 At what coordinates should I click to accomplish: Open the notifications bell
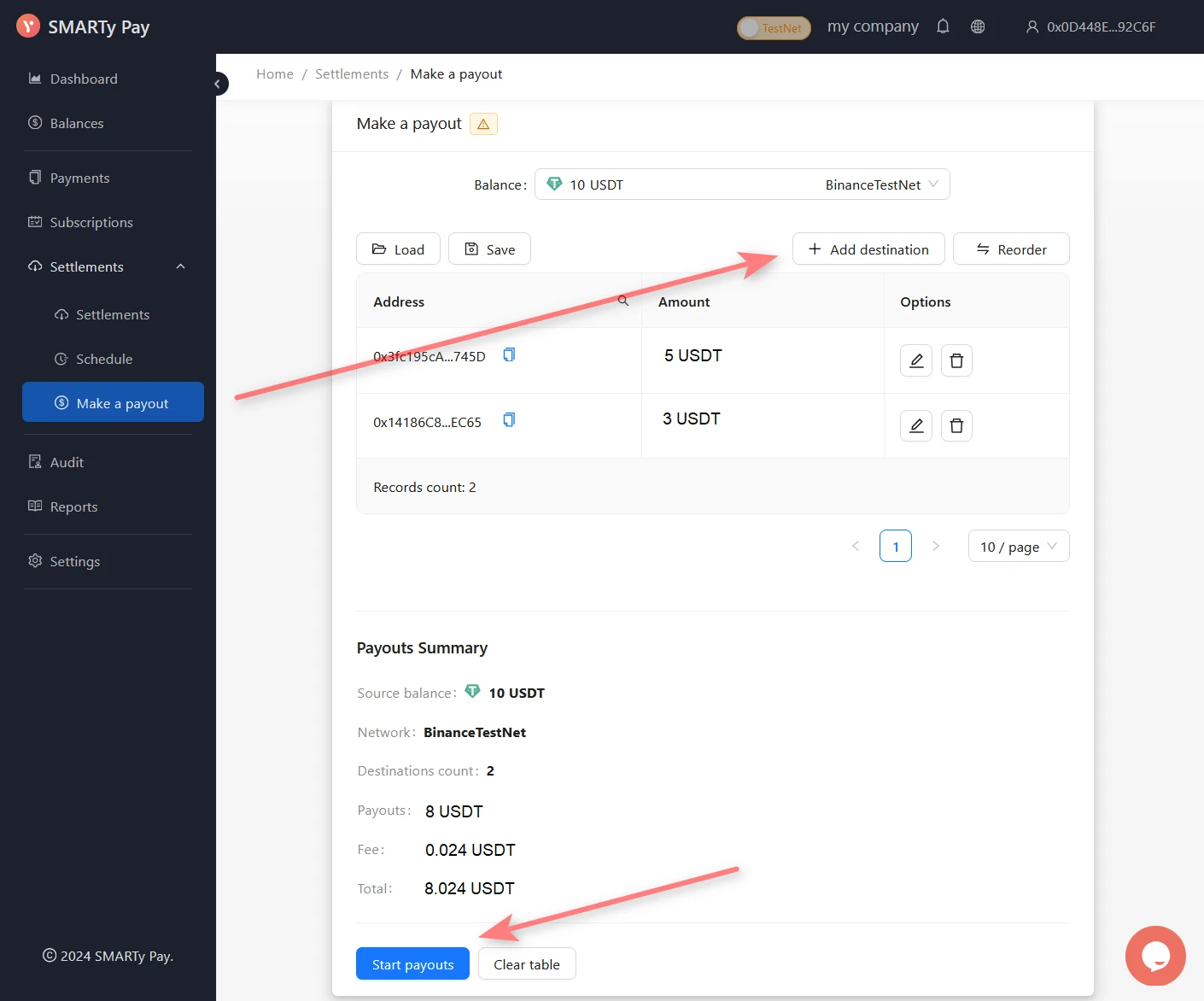(x=943, y=26)
